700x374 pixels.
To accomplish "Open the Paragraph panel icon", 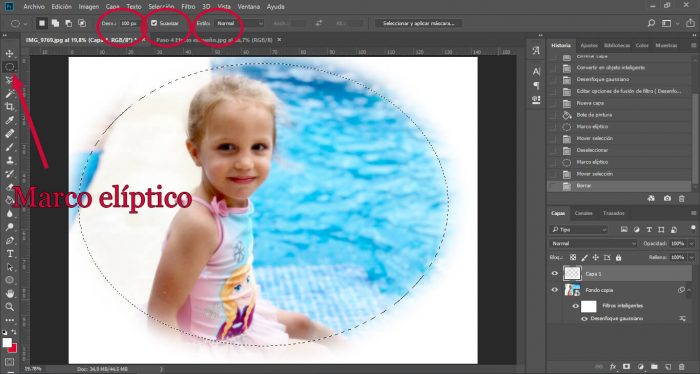I will pos(536,85).
